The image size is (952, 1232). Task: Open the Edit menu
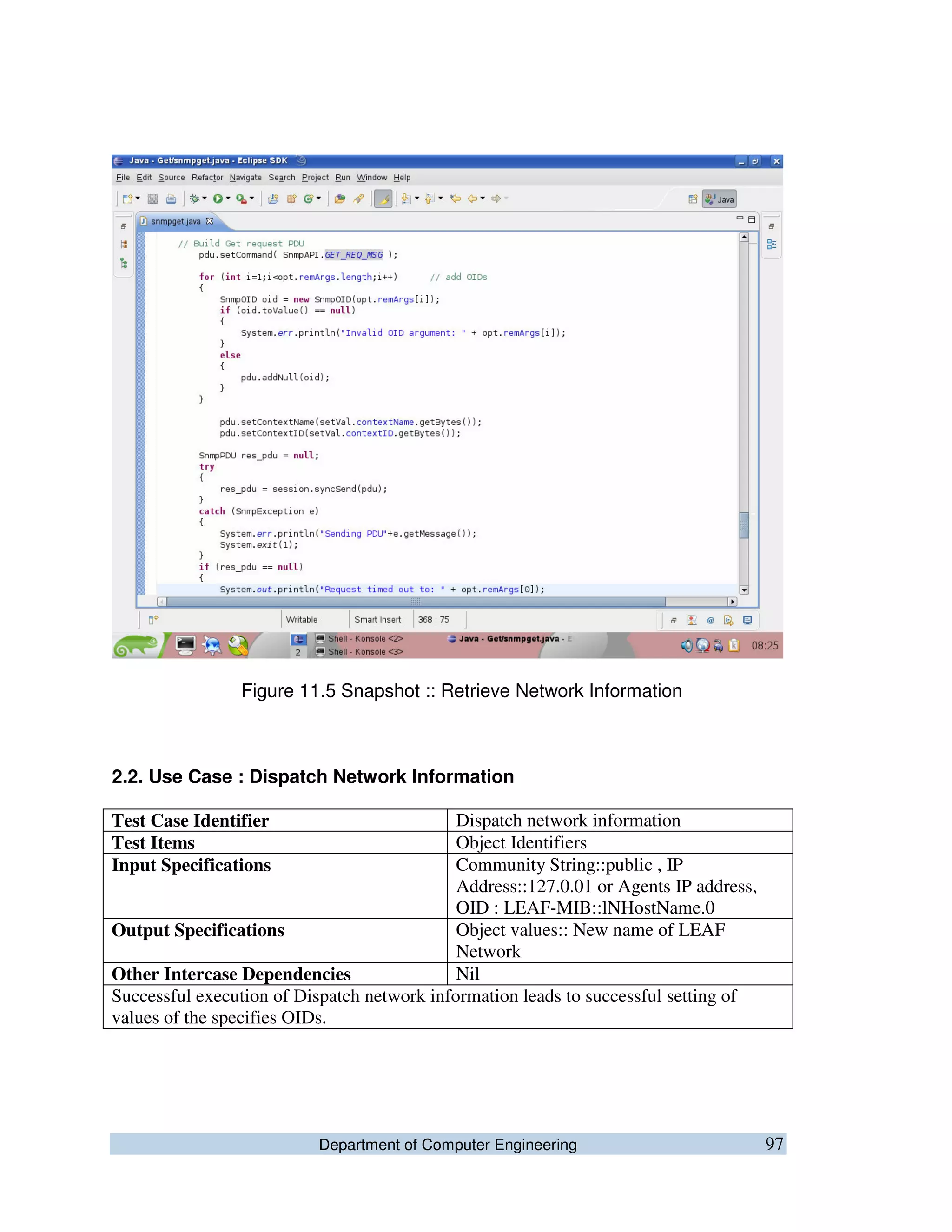point(144,178)
